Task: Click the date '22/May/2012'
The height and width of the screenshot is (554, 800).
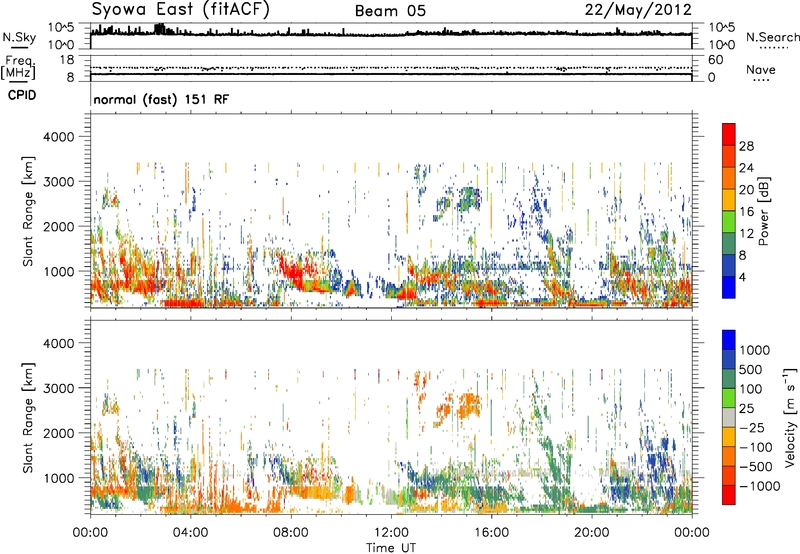Action: (638, 10)
